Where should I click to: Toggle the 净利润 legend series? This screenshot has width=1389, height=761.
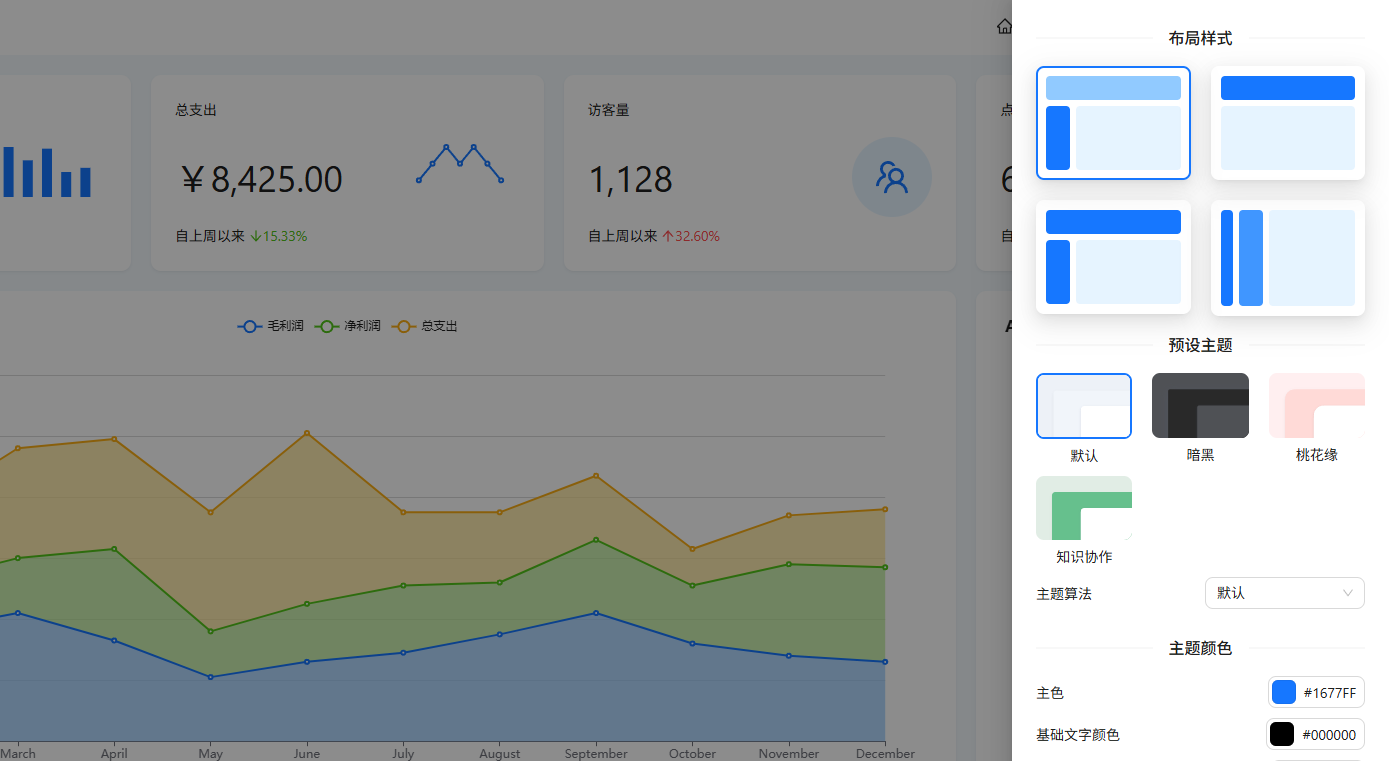[x=348, y=326]
